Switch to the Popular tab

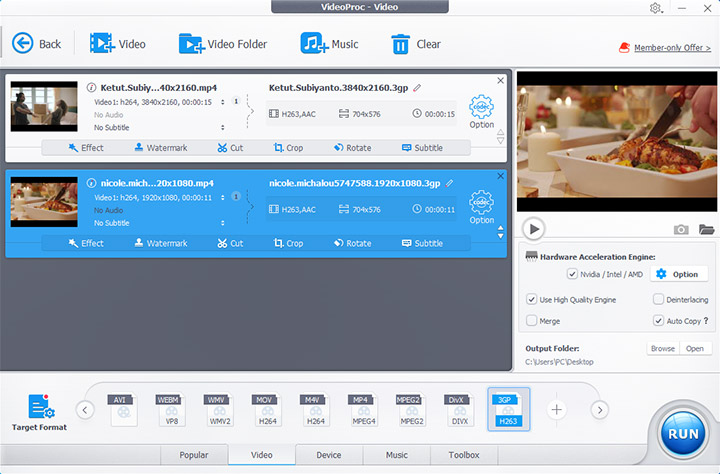194,455
